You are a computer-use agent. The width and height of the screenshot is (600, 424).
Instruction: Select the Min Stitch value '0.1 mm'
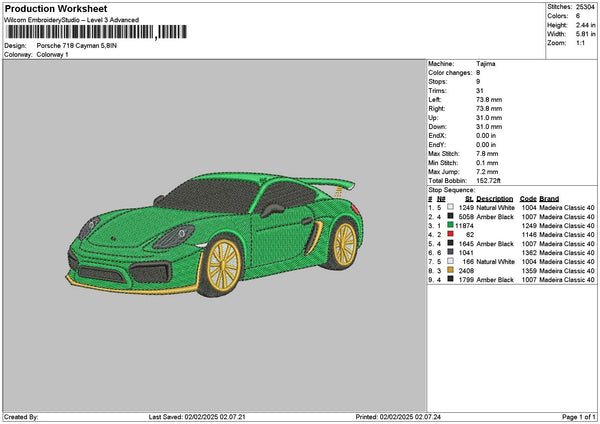(487, 163)
